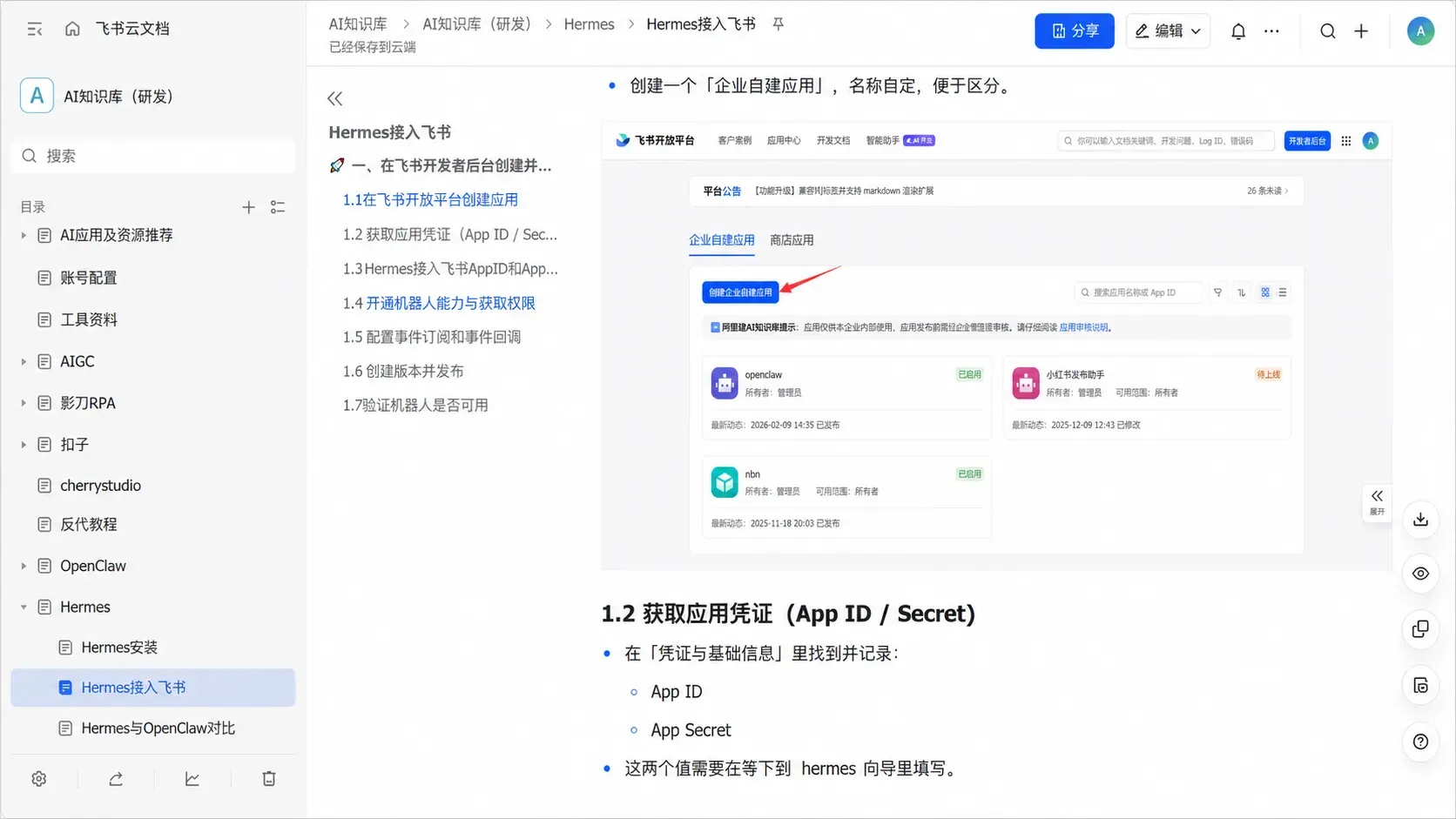Click the cherrystudio page icon

[44, 486]
